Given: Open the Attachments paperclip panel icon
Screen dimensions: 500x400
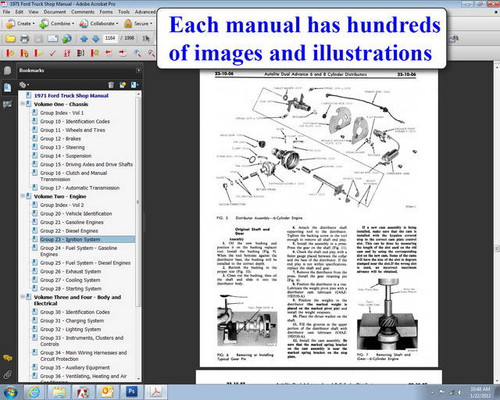Looking at the screenshot, I should (x=7, y=374).
